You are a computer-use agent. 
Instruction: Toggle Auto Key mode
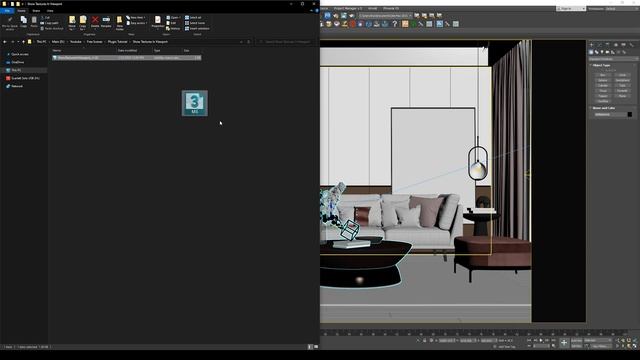tap(577, 340)
